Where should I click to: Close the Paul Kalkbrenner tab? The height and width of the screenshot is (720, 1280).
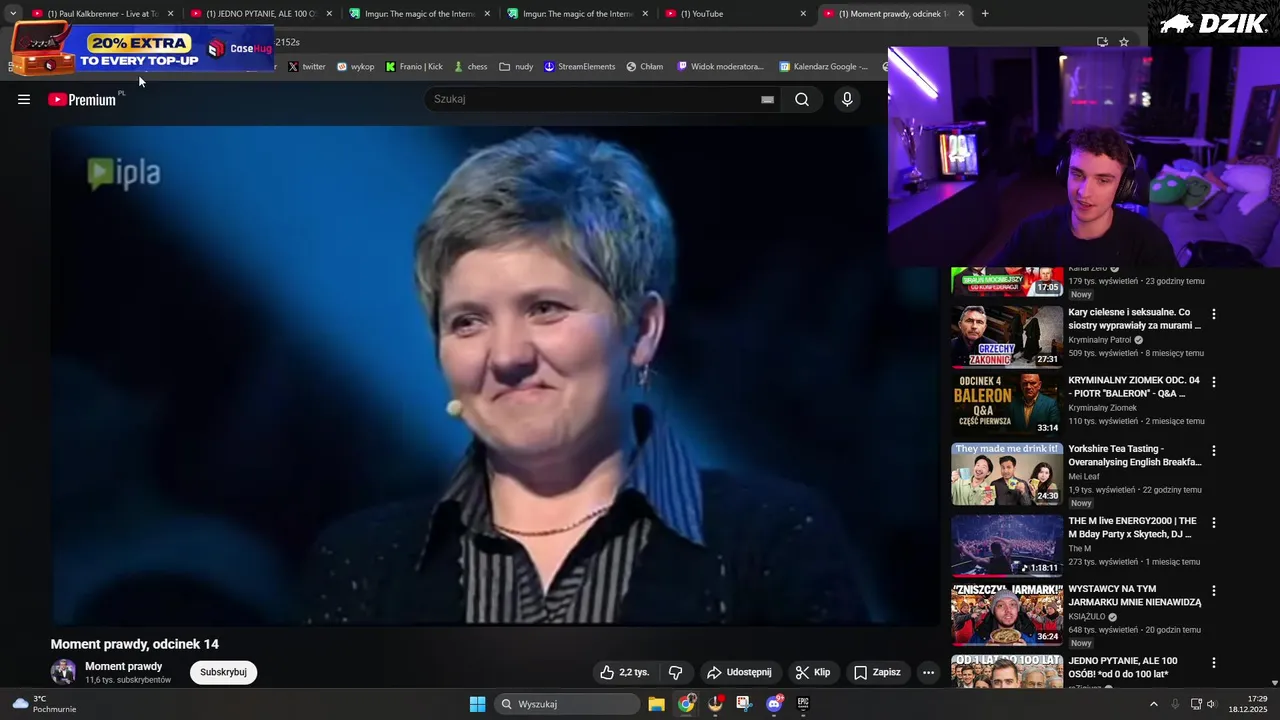pyautogui.click(x=170, y=14)
